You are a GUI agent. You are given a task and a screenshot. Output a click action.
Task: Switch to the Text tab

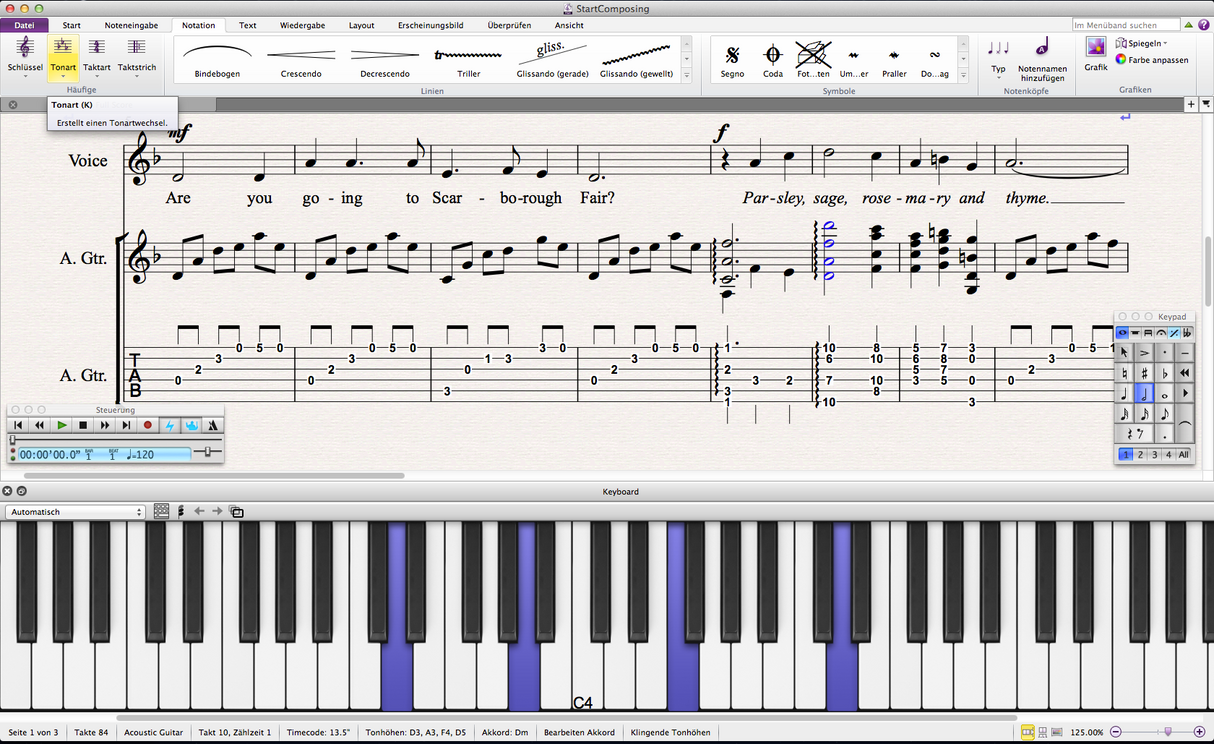click(x=247, y=25)
